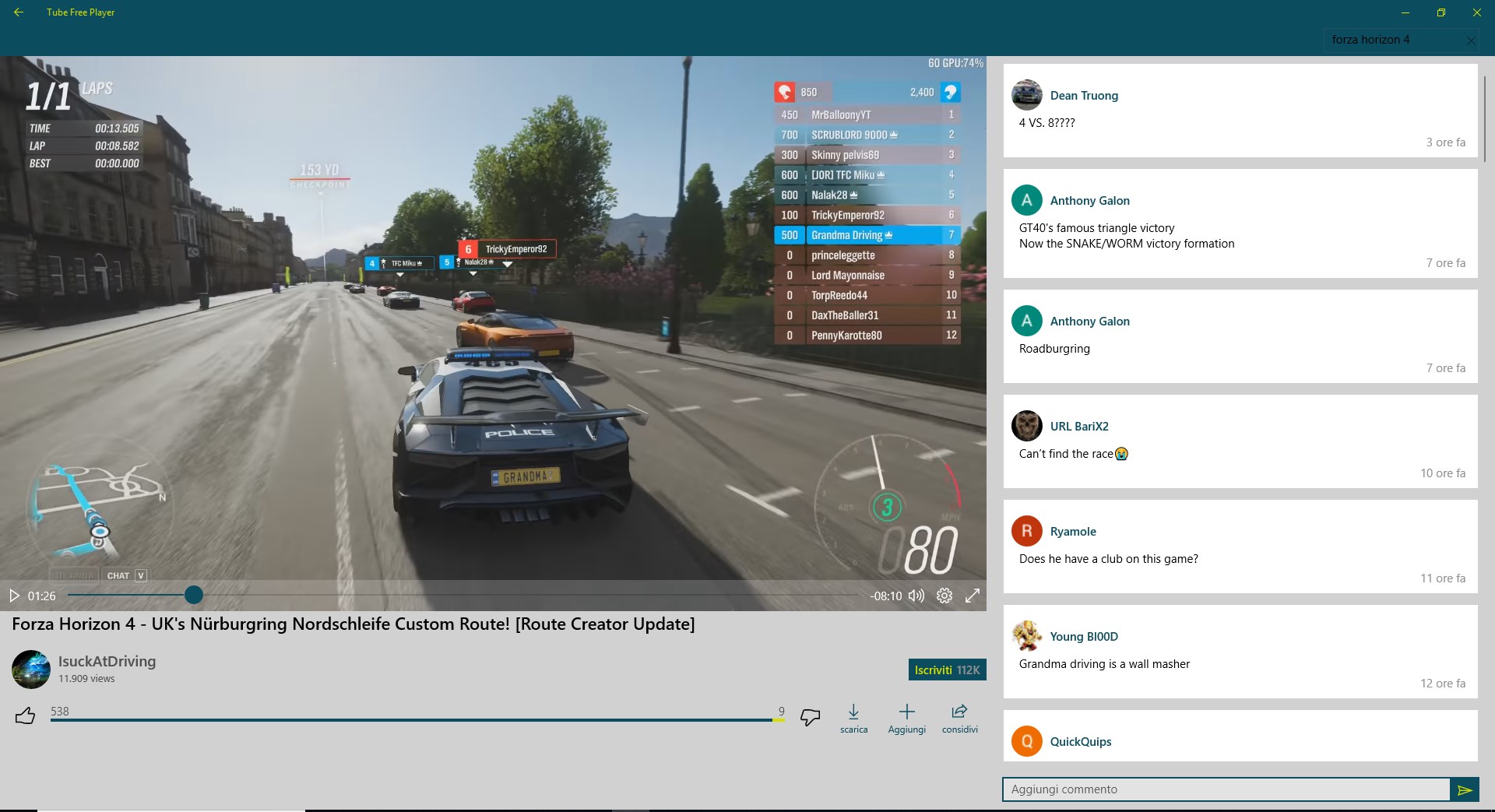Play the video
Image resolution: width=1495 pixels, height=812 pixels.
point(14,596)
